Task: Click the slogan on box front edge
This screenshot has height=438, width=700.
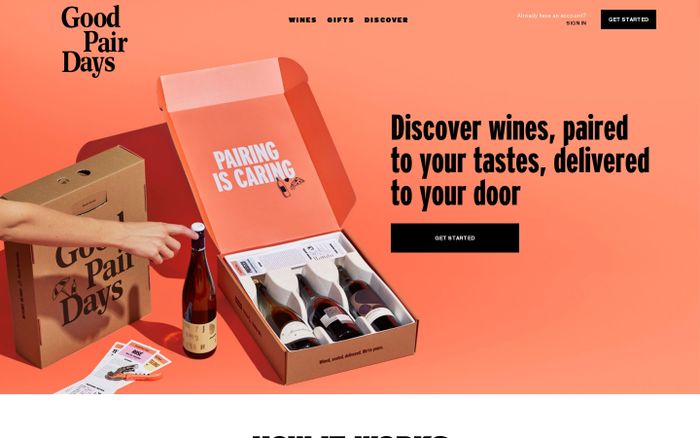Action: pos(351,355)
